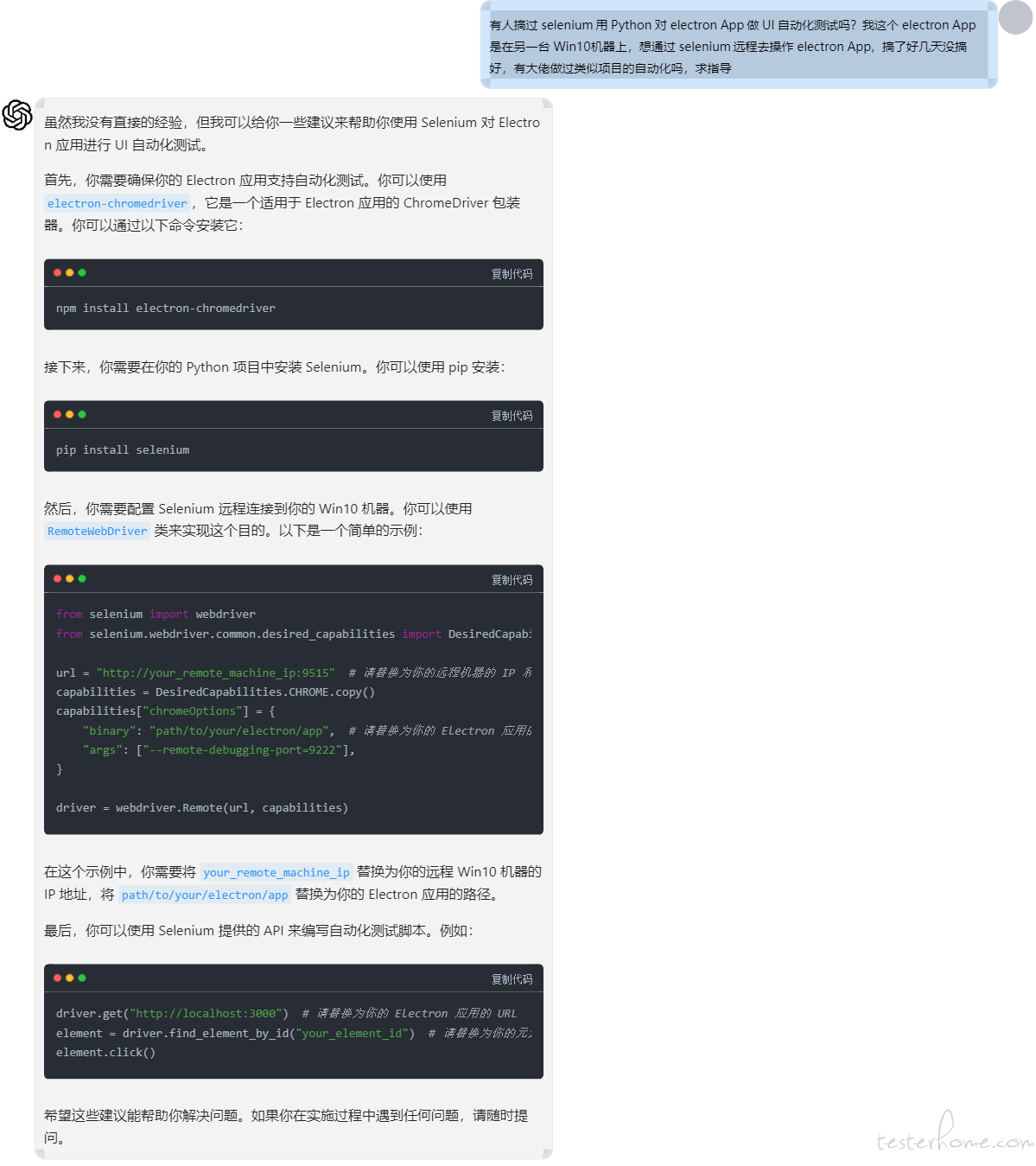Click the your_remote_machine_ip inline code
1036x1166 pixels.
276,873
